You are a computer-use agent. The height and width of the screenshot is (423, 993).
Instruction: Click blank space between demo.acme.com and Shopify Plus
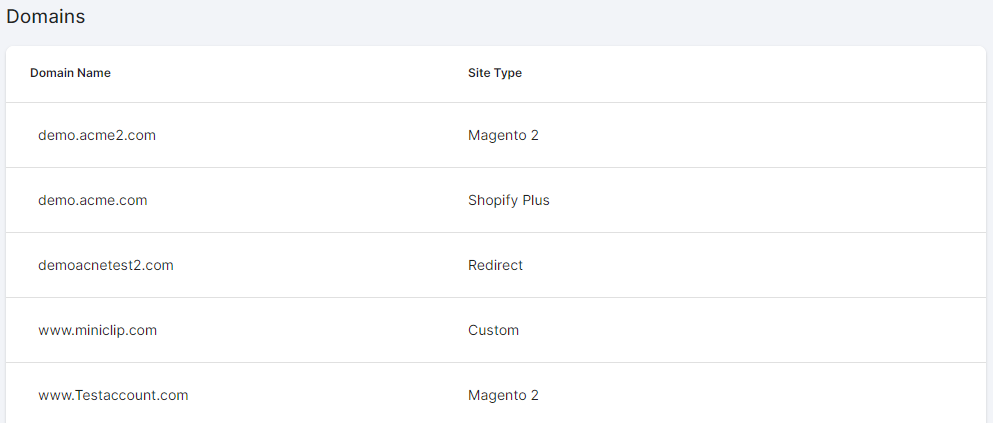click(308, 200)
